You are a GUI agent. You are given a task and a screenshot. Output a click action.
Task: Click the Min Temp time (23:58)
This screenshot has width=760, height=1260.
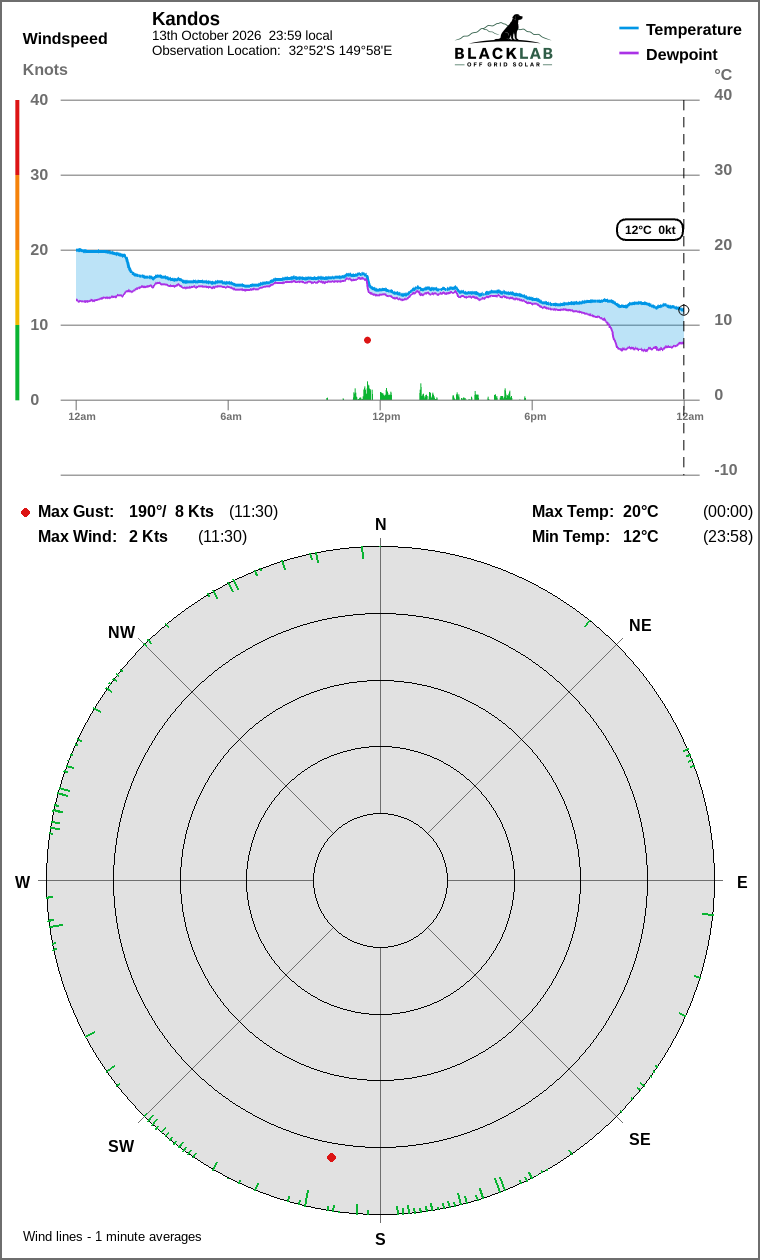[x=728, y=537]
